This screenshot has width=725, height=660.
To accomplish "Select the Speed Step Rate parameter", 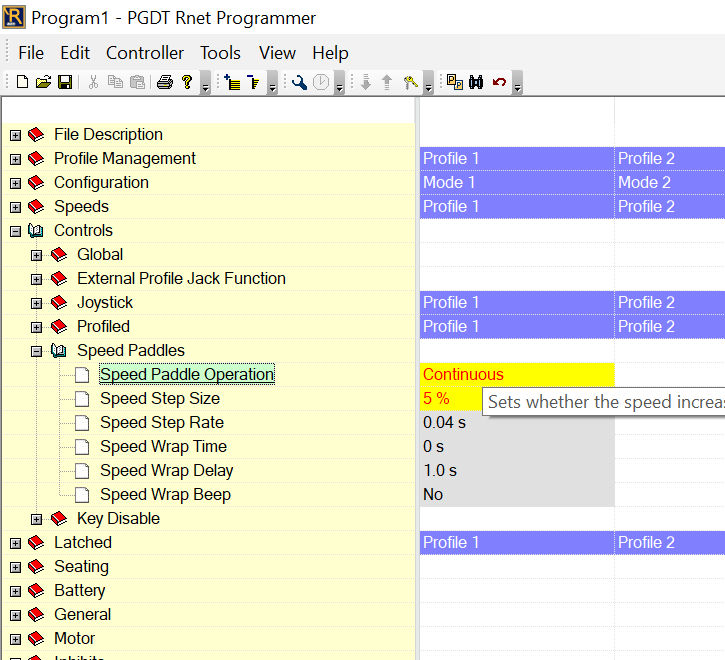I will [x=162, y=423].
